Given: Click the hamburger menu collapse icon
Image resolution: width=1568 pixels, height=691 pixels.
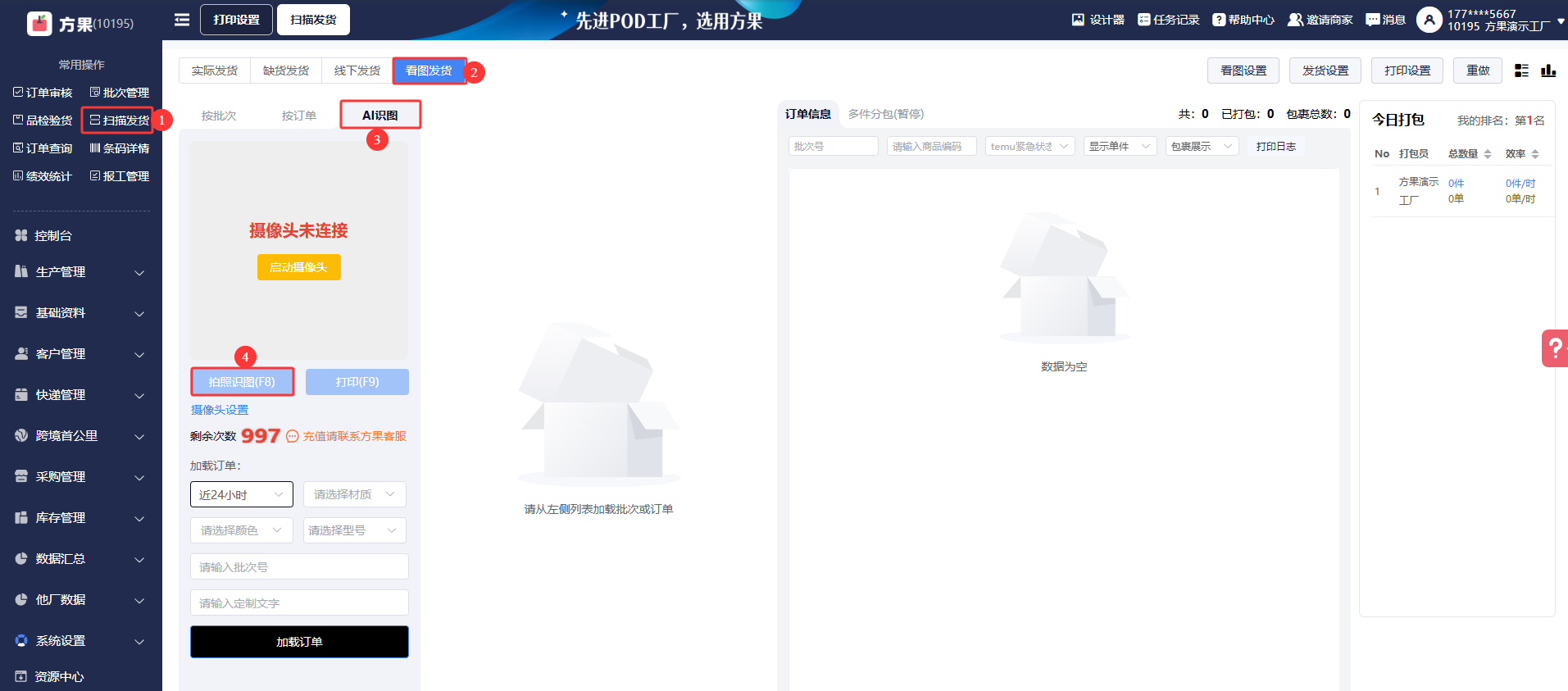Looking at the screenshot, I should 182,20.
